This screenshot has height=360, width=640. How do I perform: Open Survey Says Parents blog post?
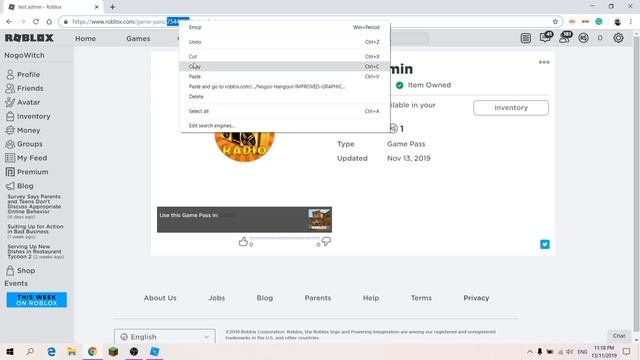tap(35, 207)
